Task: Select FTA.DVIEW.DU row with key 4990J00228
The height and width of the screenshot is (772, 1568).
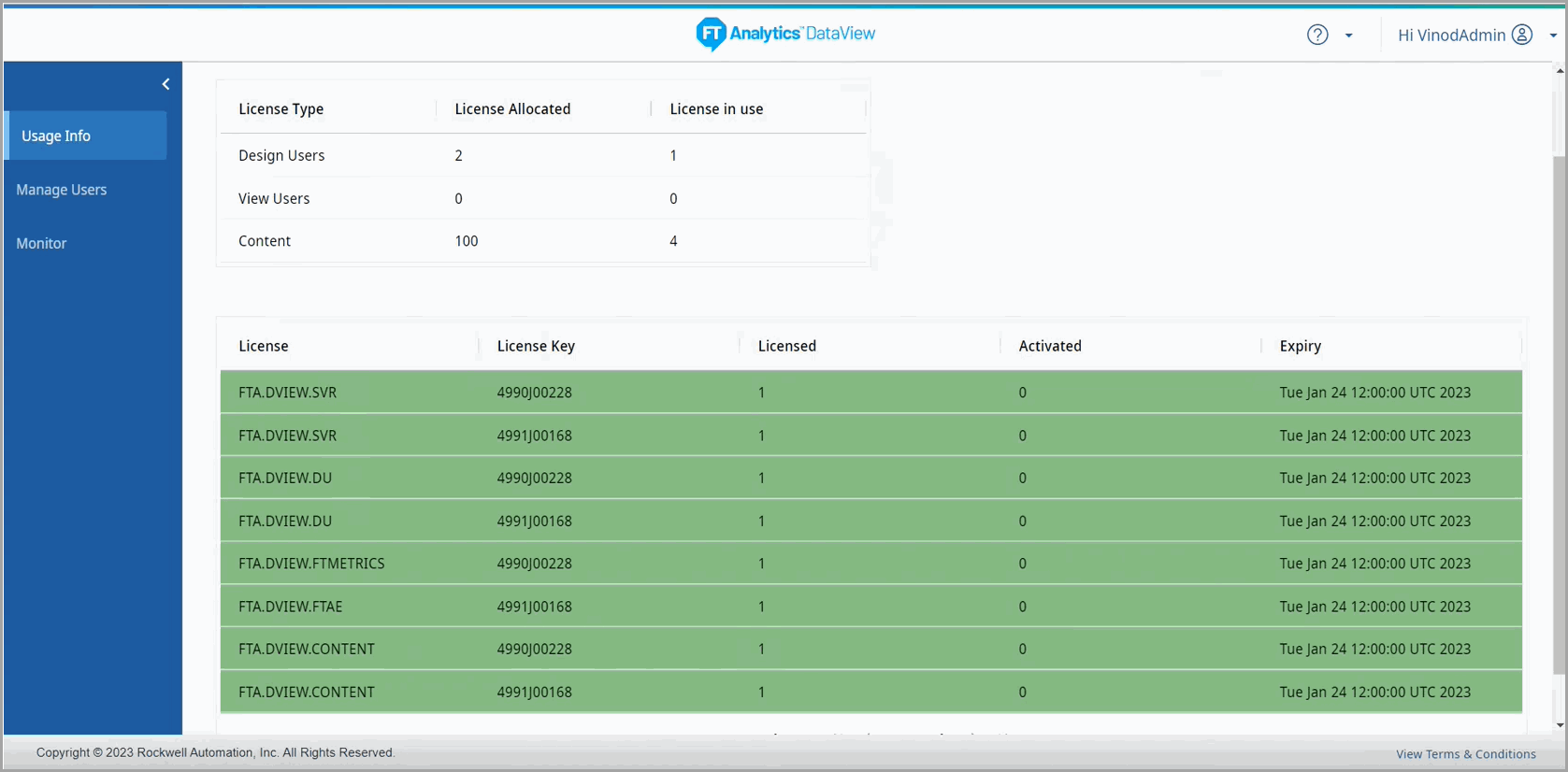Action: 871,478
